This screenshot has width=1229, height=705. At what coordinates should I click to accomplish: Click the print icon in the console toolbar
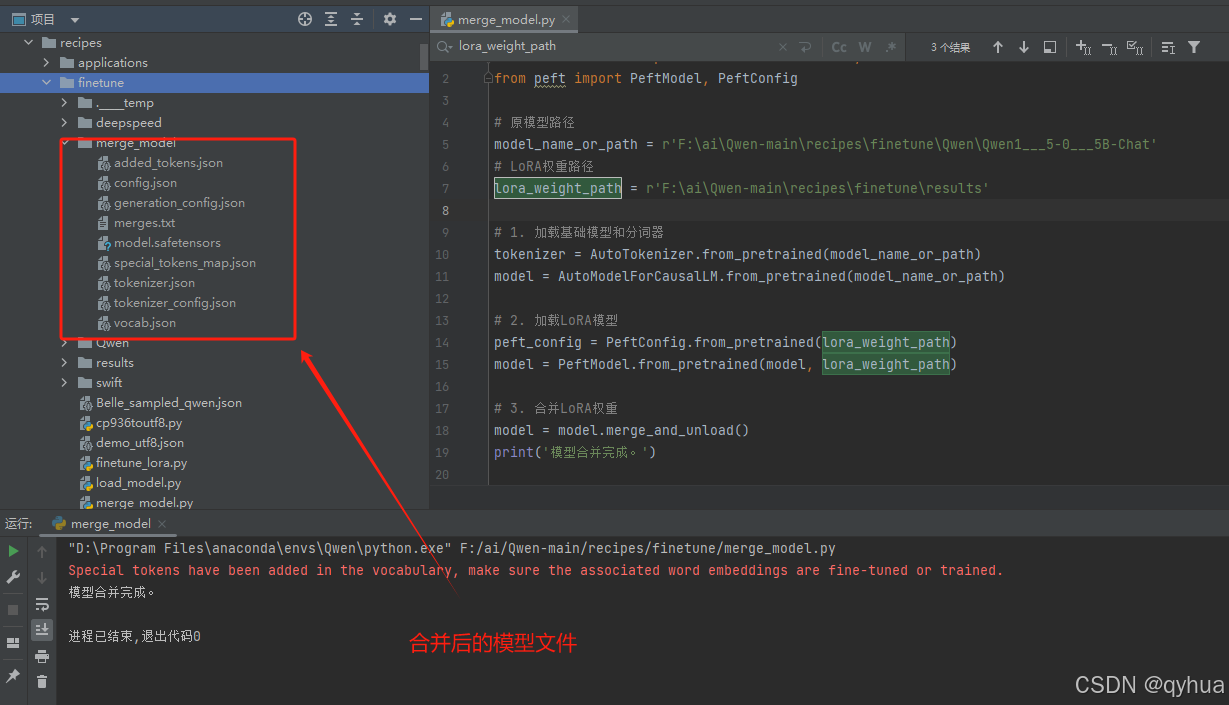(x=42, y=656)
